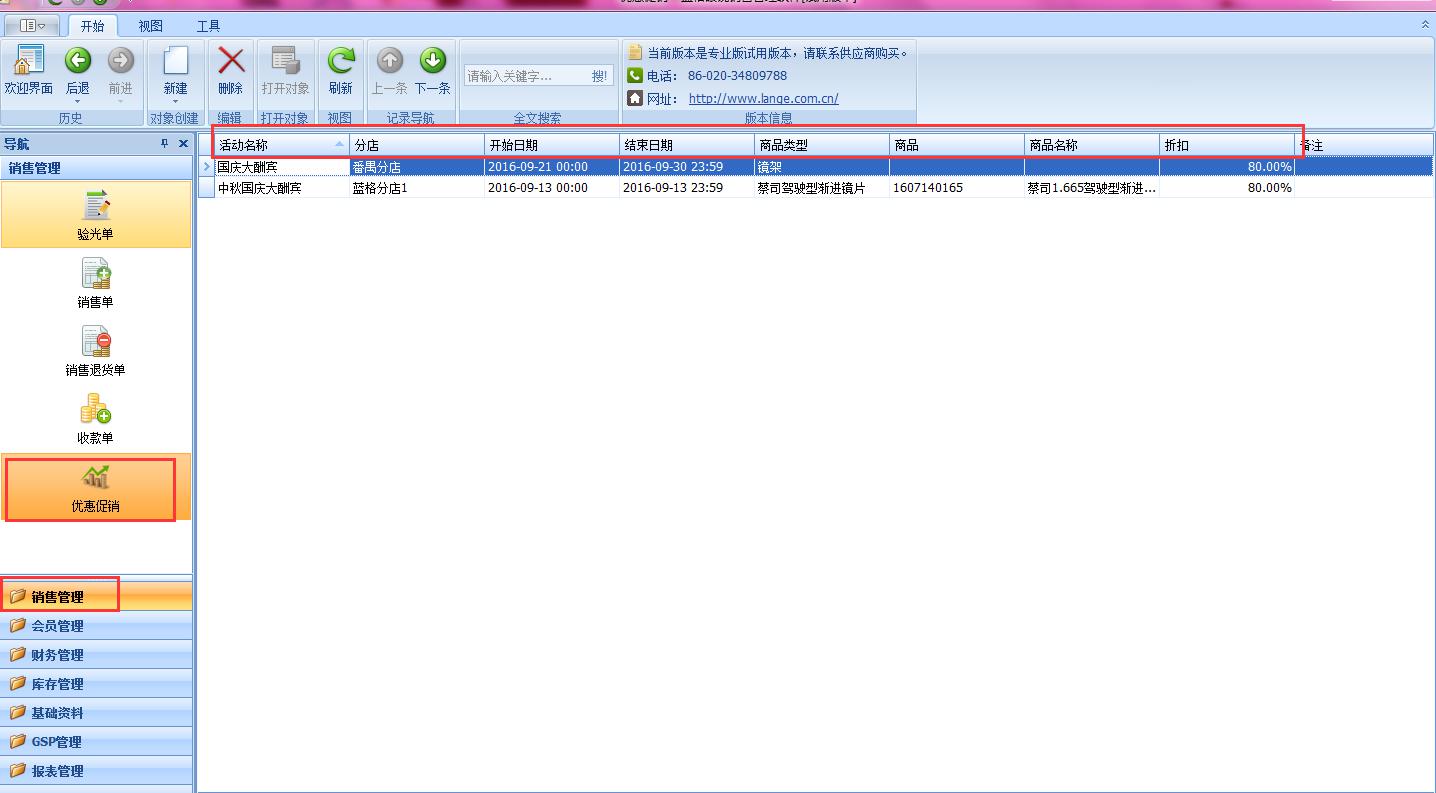The height and width of the screenshot is (793, 1436).
Task: Collapse the ribbon with top-right chevron
Action: [1425, 25]
